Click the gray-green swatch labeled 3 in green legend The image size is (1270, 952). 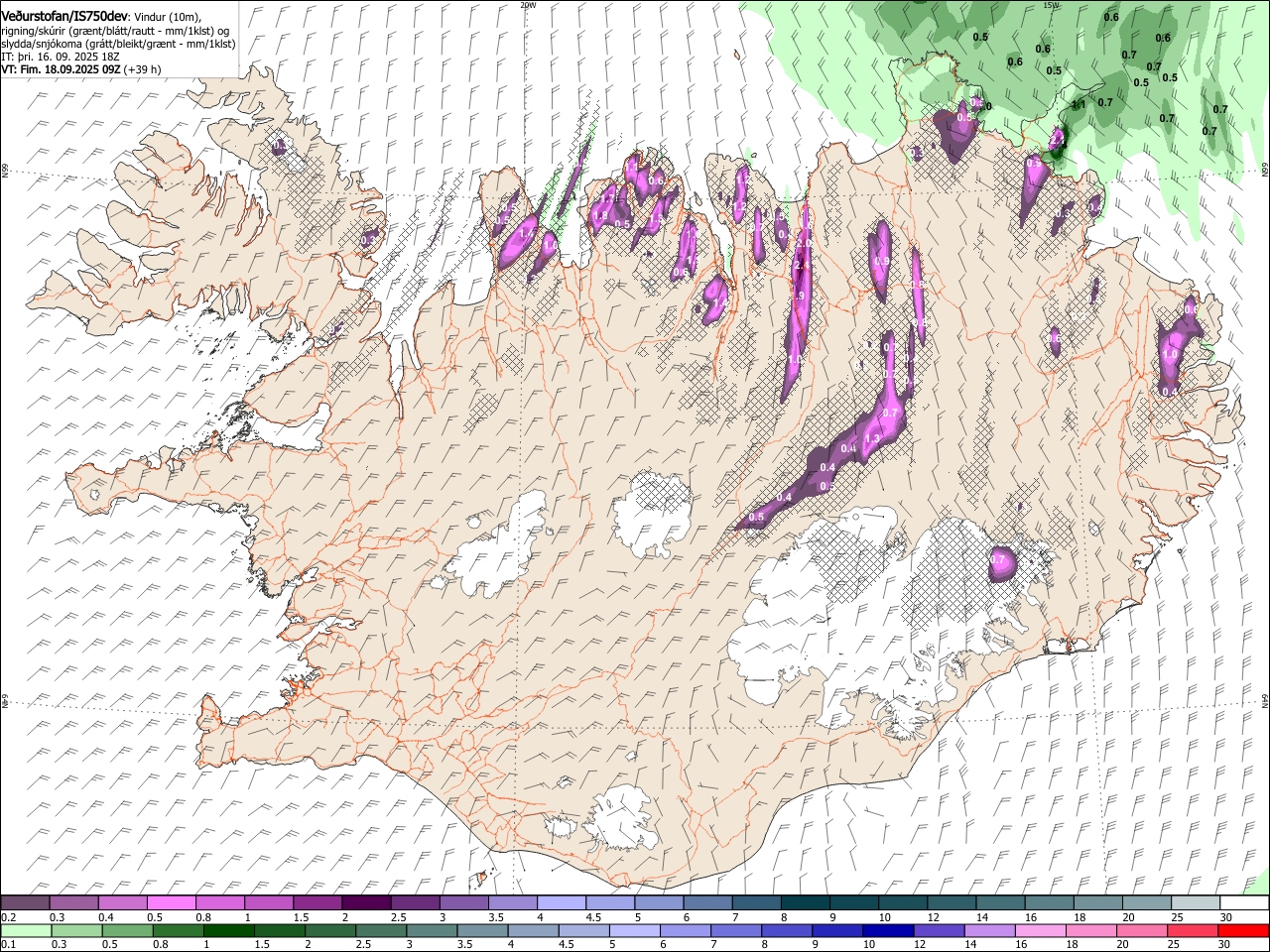(x=433, y=931)
